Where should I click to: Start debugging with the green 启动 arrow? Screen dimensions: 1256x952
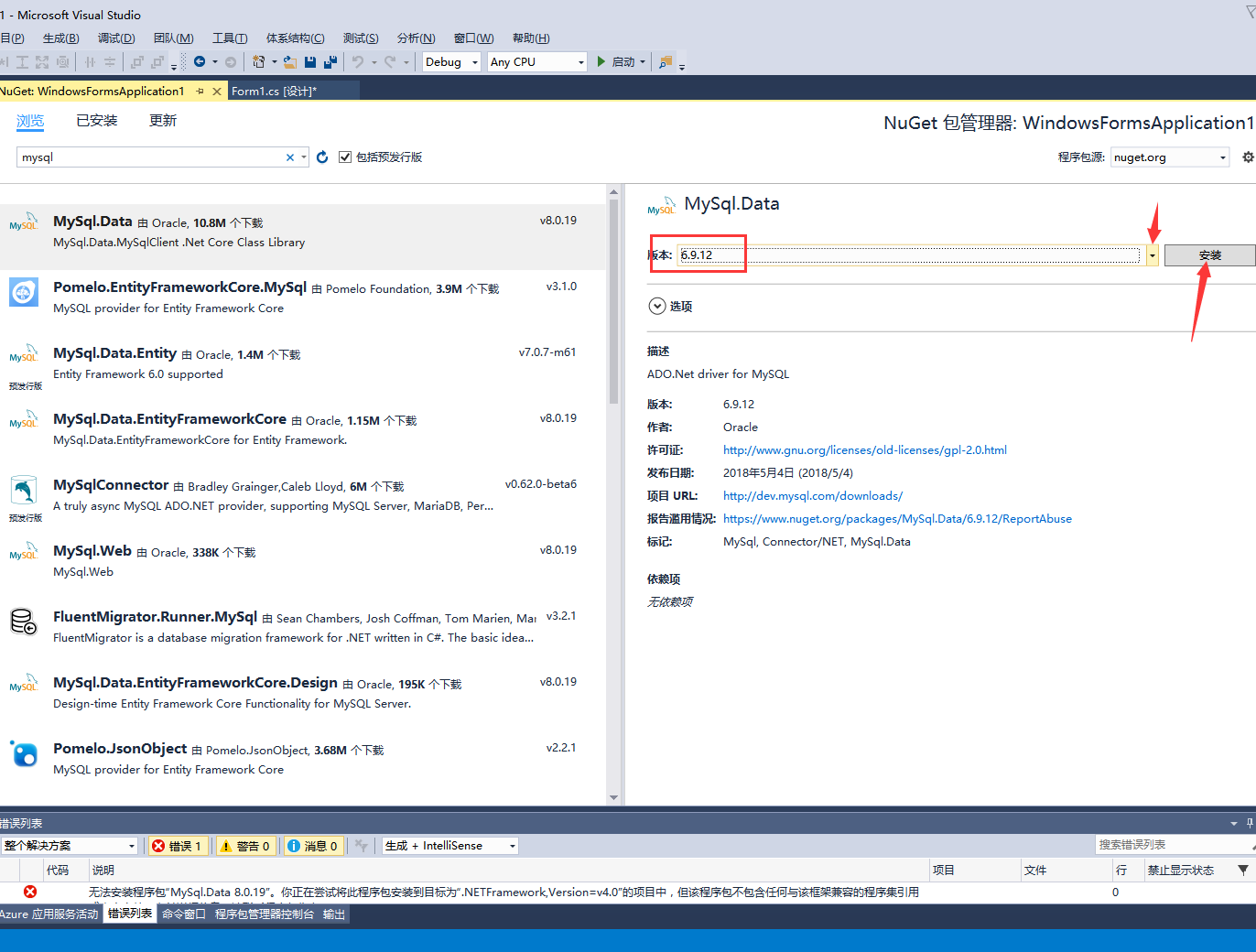pos(603,61)
